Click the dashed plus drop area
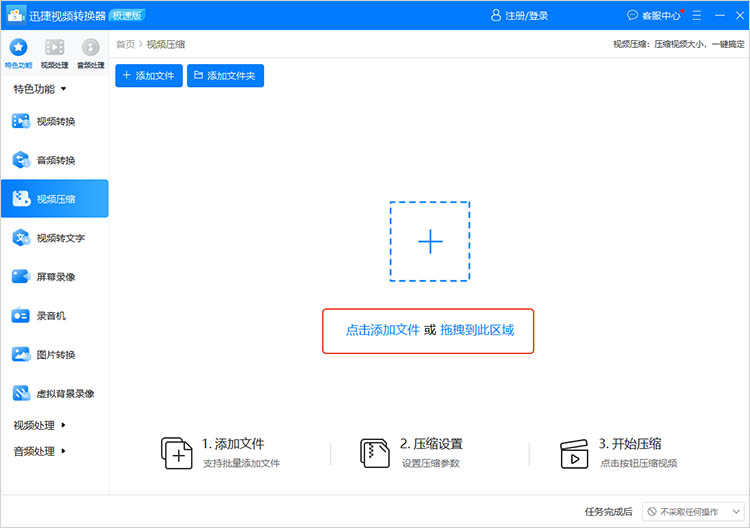The image size is (750, 528). coord(430,242)
